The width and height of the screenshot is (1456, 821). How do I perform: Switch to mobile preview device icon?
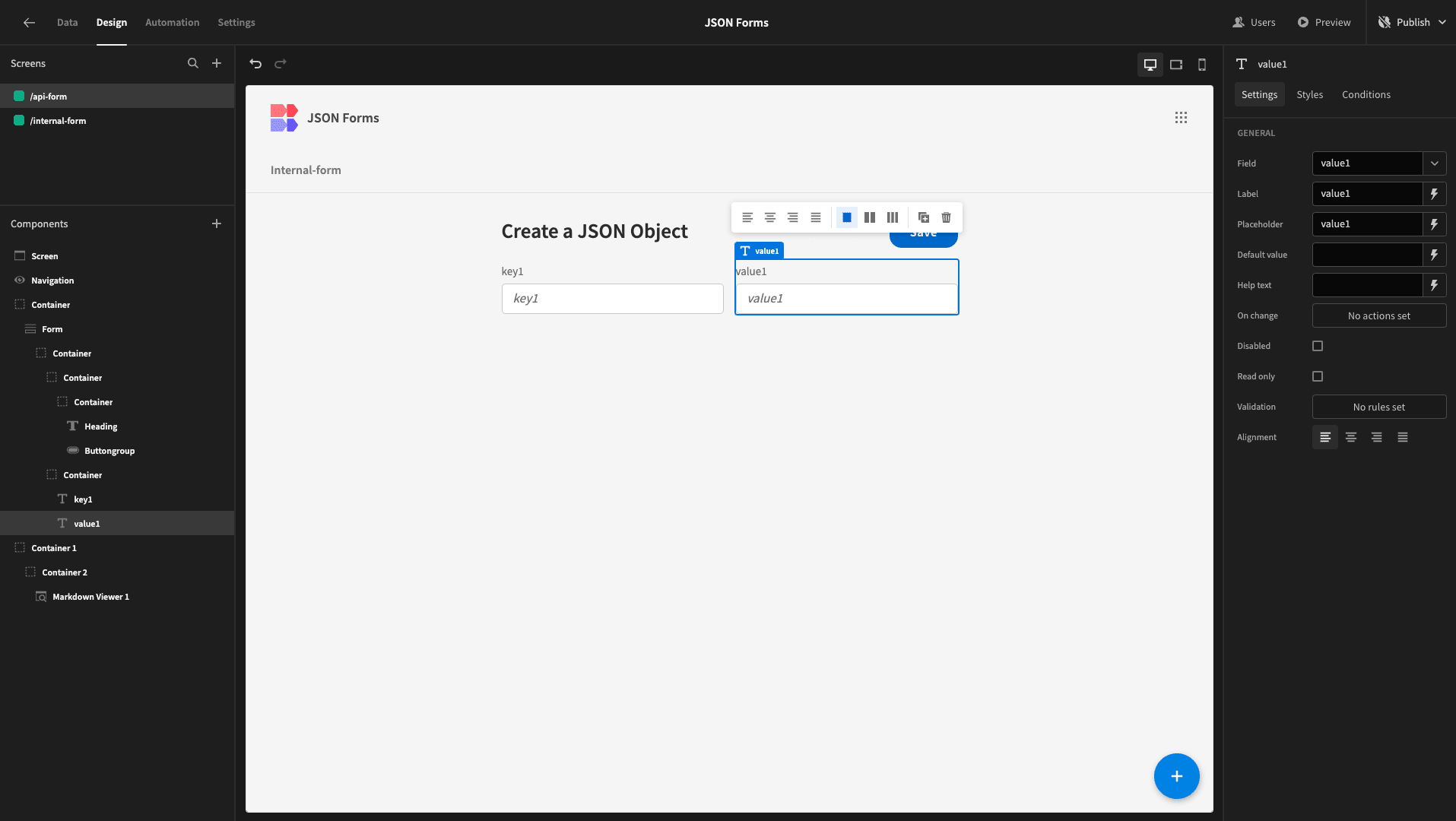(x=1202, y=65)
